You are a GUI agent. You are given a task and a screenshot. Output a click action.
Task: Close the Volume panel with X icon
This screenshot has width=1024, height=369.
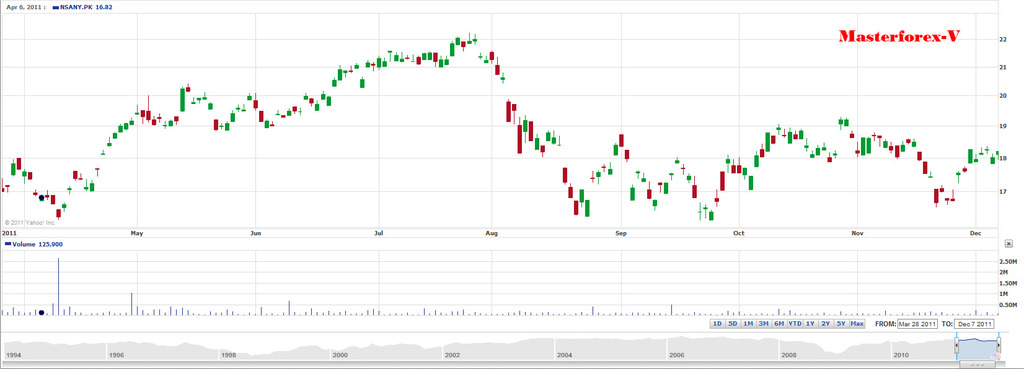(1008, 243)
